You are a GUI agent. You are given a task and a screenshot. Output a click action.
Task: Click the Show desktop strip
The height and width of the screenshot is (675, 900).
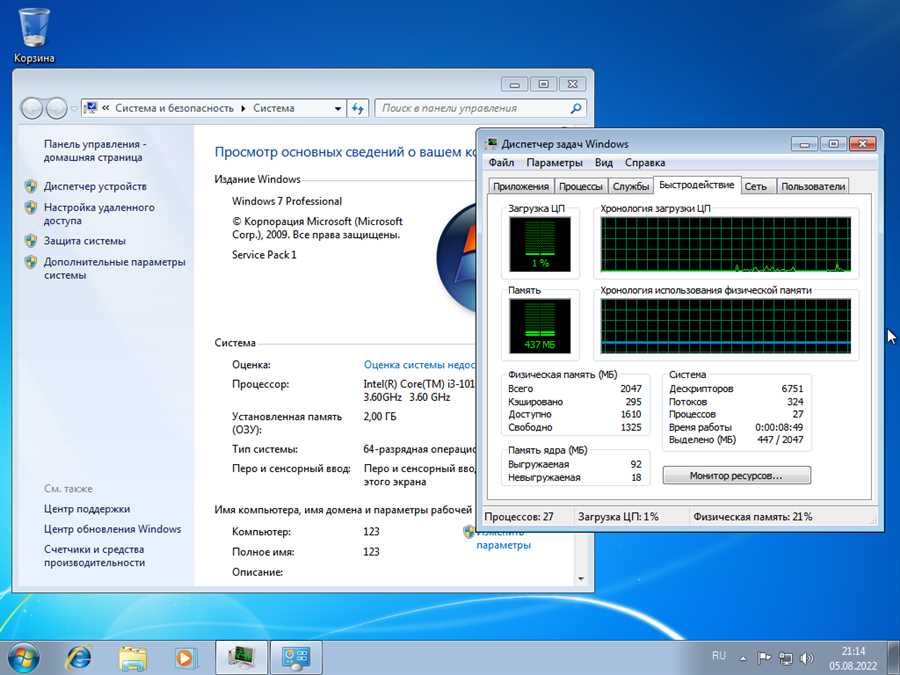point(893,658)
